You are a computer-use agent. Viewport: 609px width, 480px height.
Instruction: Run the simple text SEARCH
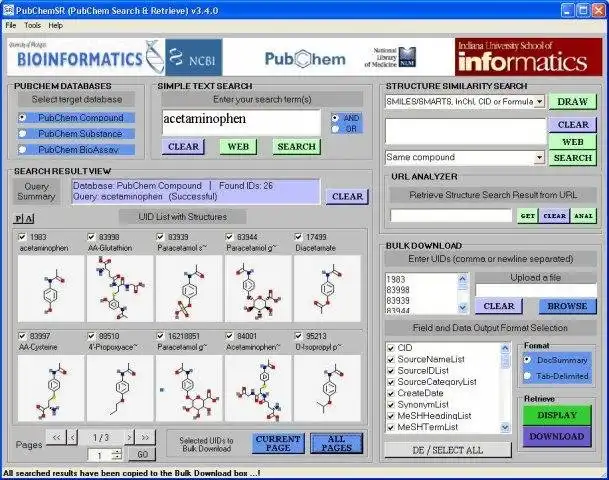point(297,147)
